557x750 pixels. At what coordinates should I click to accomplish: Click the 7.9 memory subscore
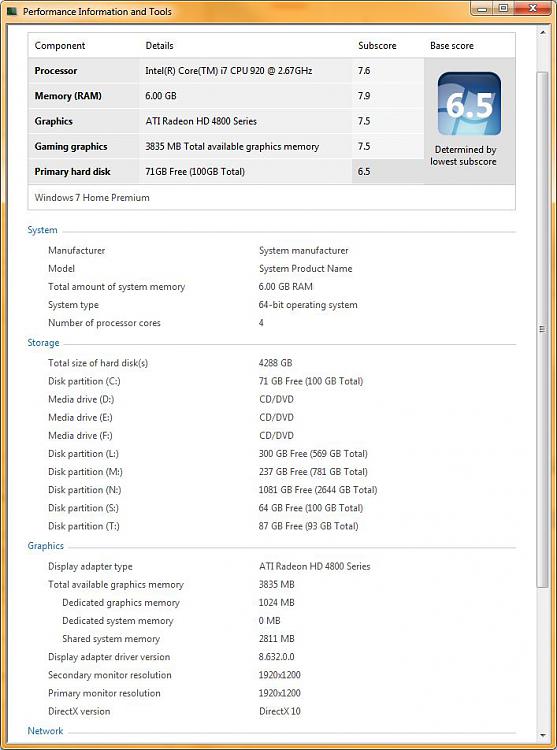coord(364,96)
